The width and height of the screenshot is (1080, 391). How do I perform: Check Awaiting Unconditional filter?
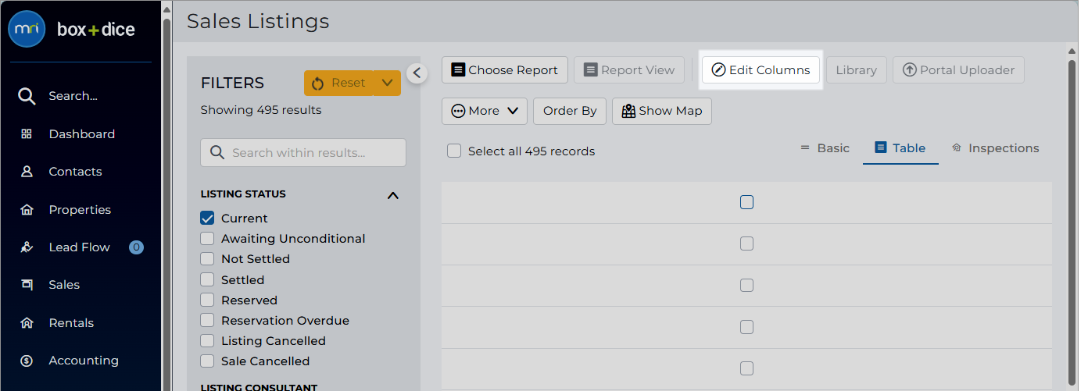point(207,239)
